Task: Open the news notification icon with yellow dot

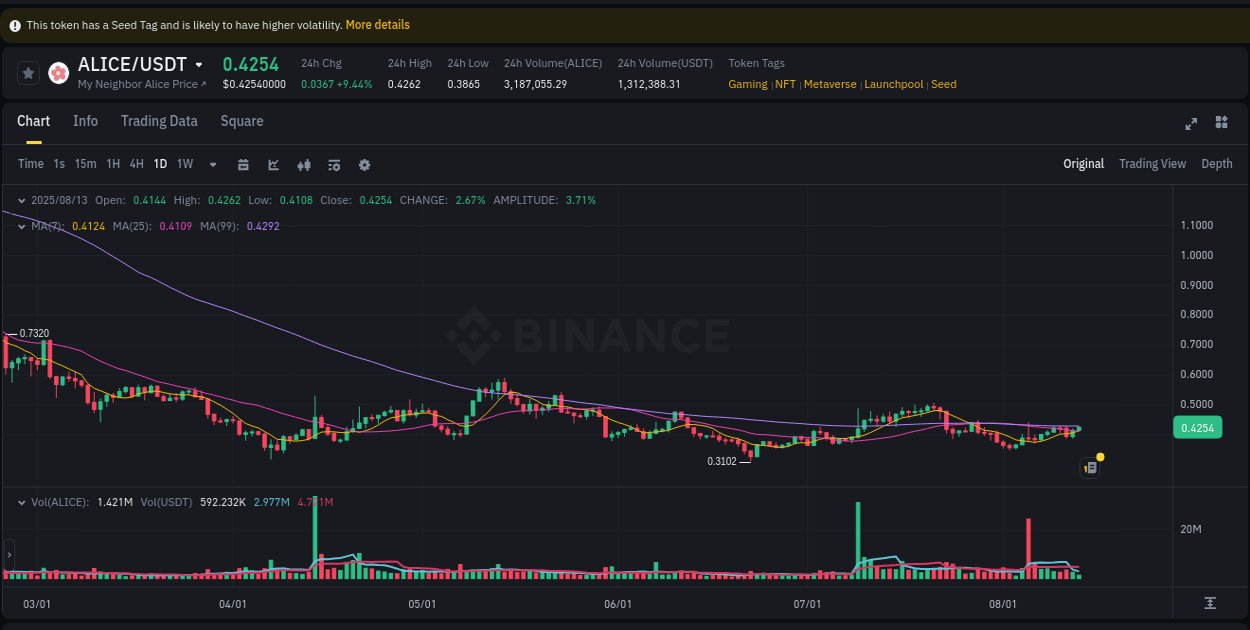Action: [x=1090, y=467]
